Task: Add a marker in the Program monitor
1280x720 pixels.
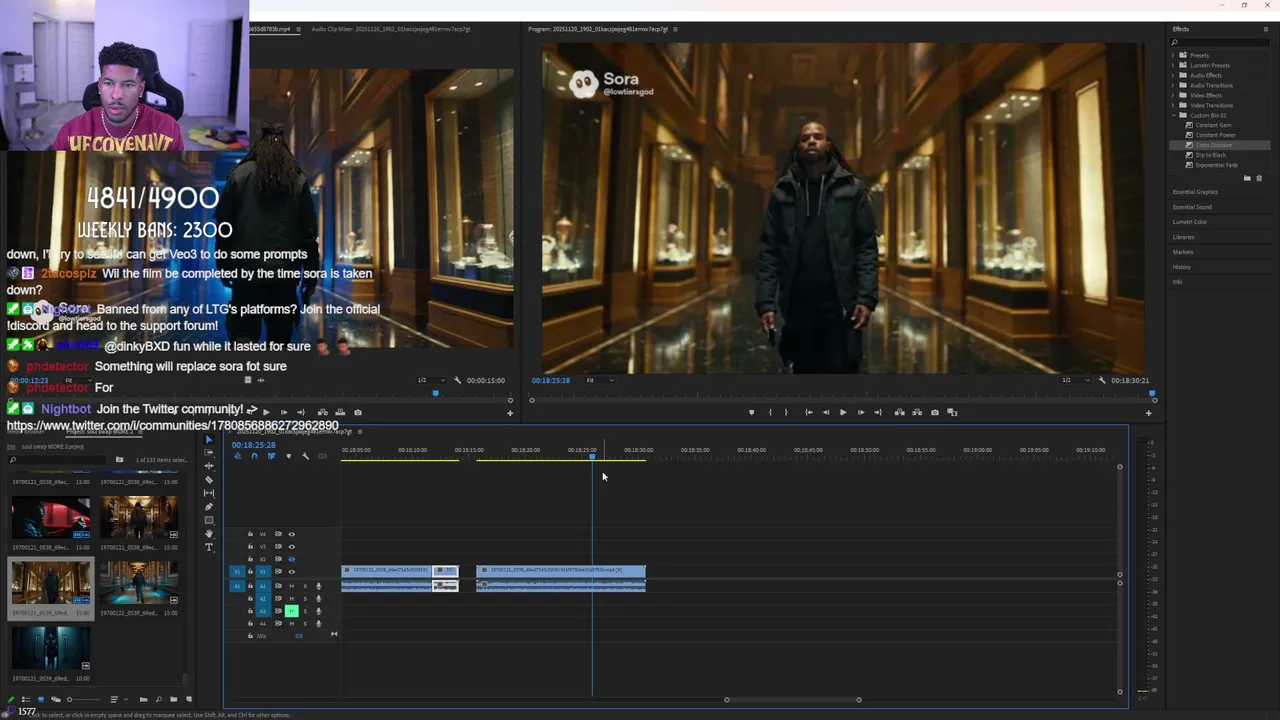Action: 751,412
